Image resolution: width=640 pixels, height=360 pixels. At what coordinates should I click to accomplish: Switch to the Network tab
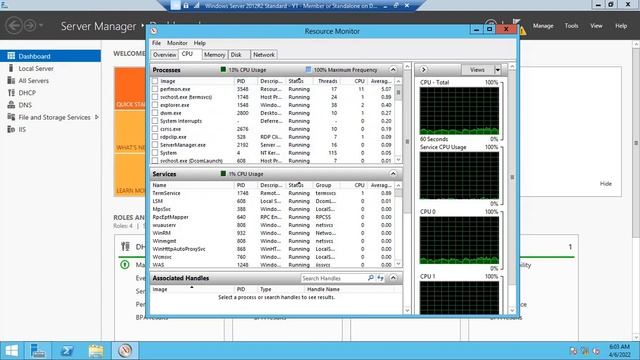[264, 55]
